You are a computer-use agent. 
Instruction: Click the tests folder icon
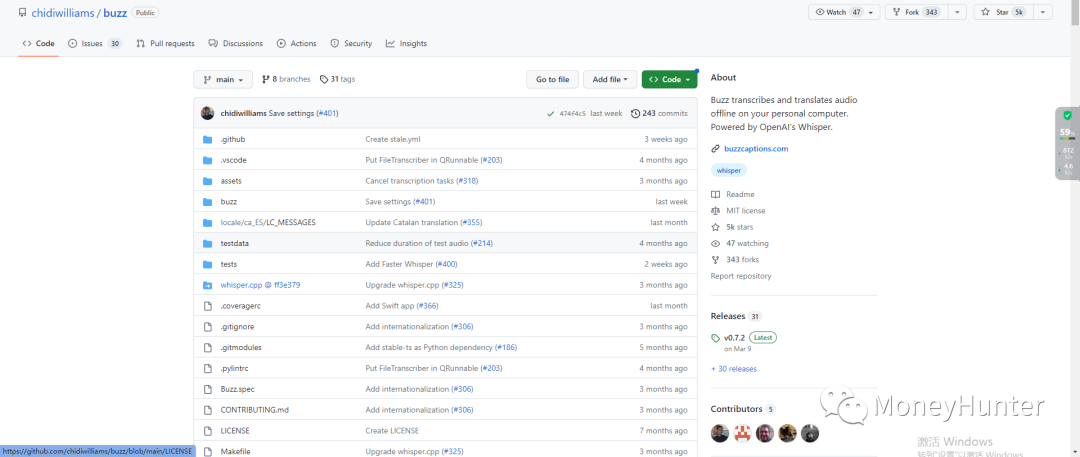click(207, 264)
